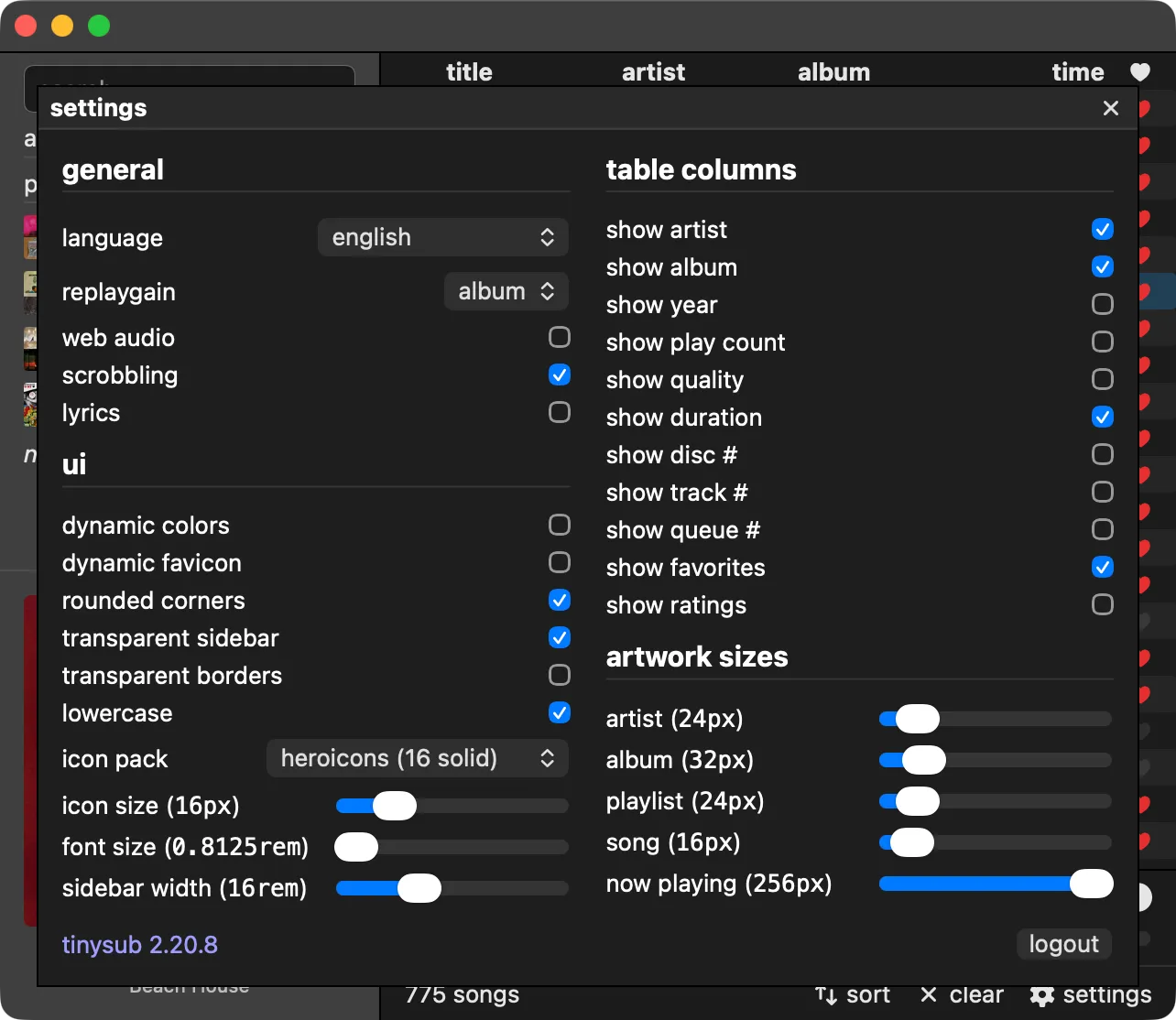Click the now playing artwork size slider

pyautogui.click(x=996, y=884)
